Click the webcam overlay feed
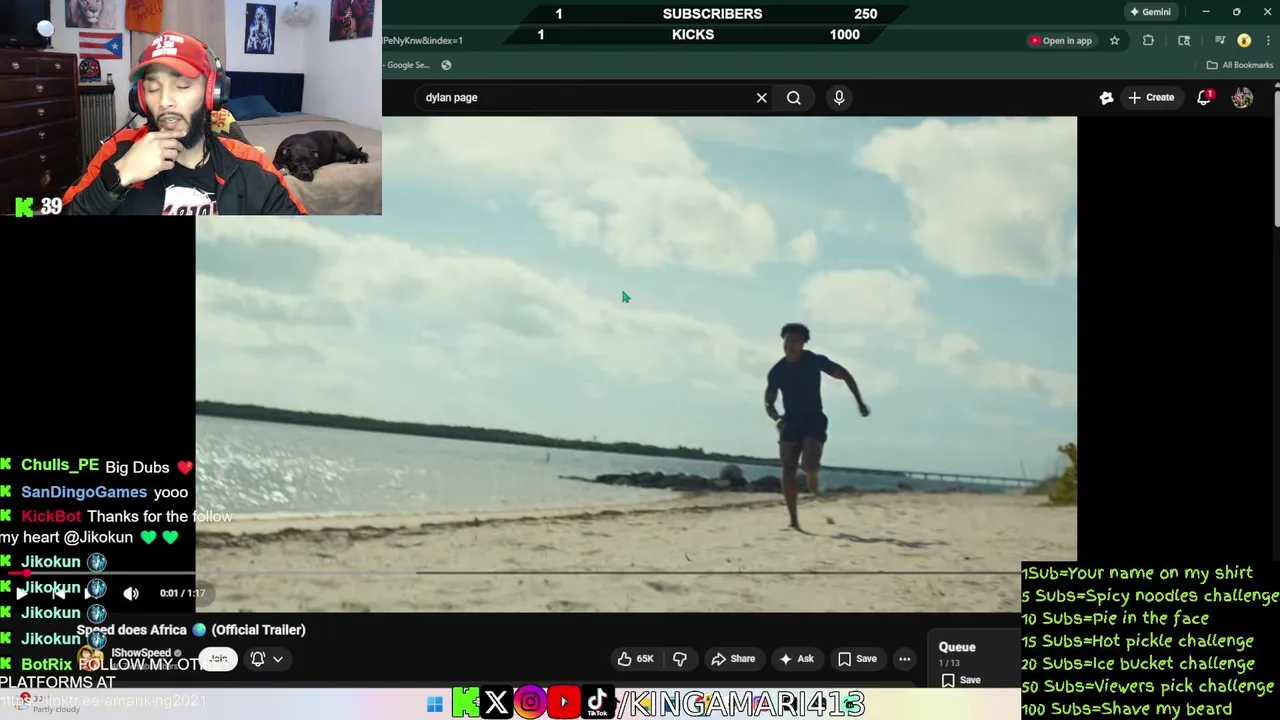This screenshot has height=720, width=1280. (x=190, y=107)
